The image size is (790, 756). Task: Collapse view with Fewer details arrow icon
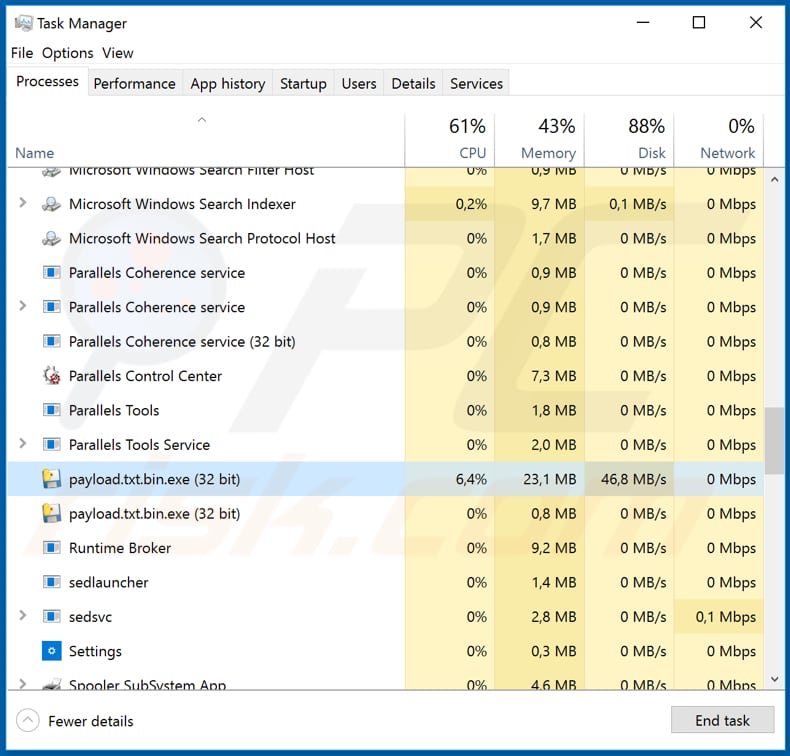point(28,721)
